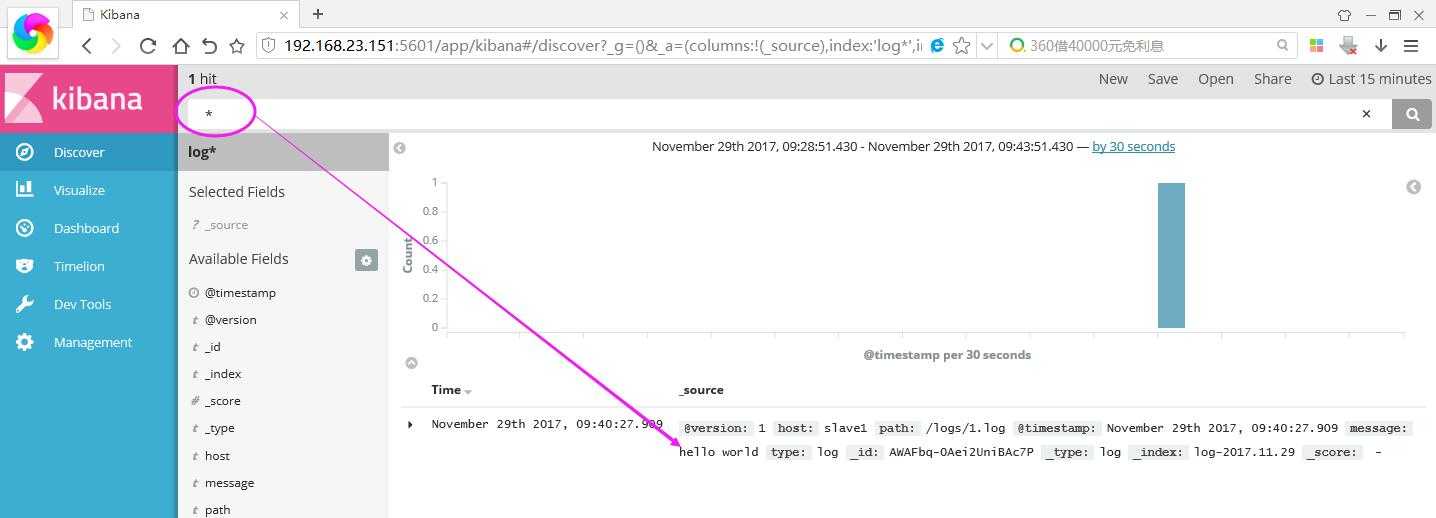
Task: Click the Dev Tools wrench icon
Action: coord(25,304)
